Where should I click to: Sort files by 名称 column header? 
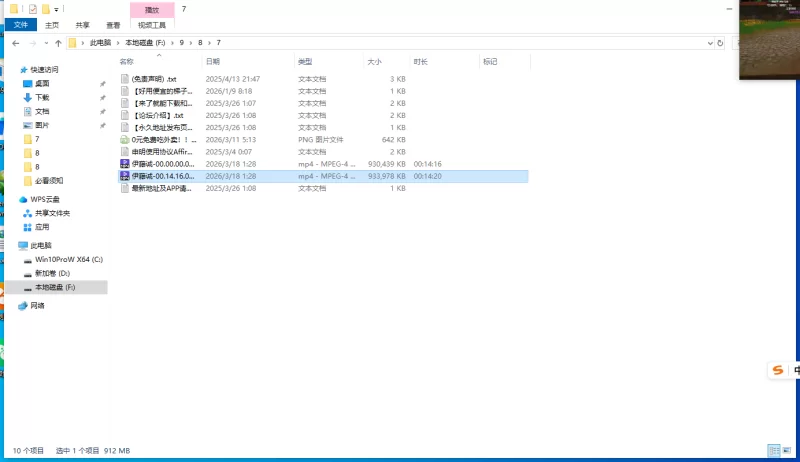[127, 62]
